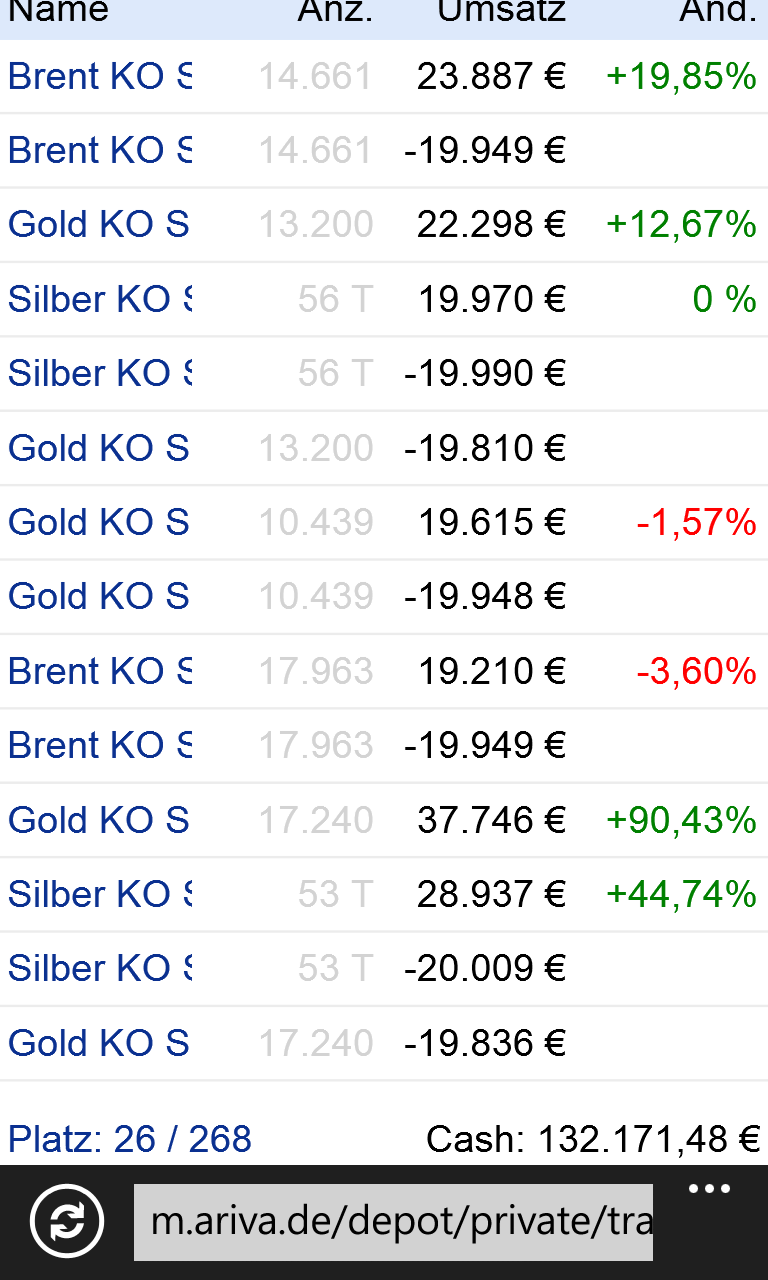Click the Umsatz column header
Screen dimensions: 768x1280
pyautogui.click(x=501, y=12)
